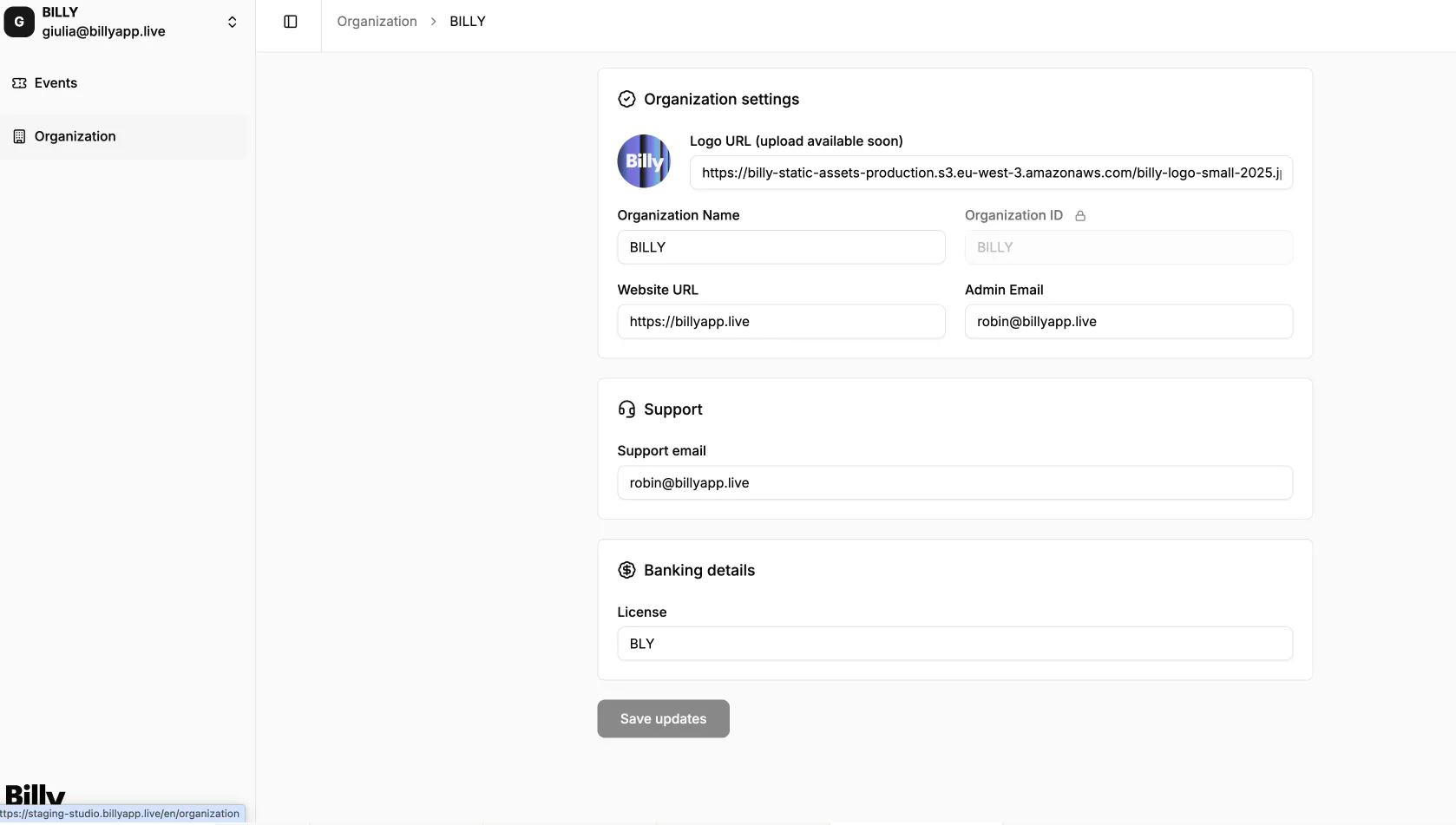The image size is (1456, 825).
Task: Click the License label
Action: (x=641, y=612)
